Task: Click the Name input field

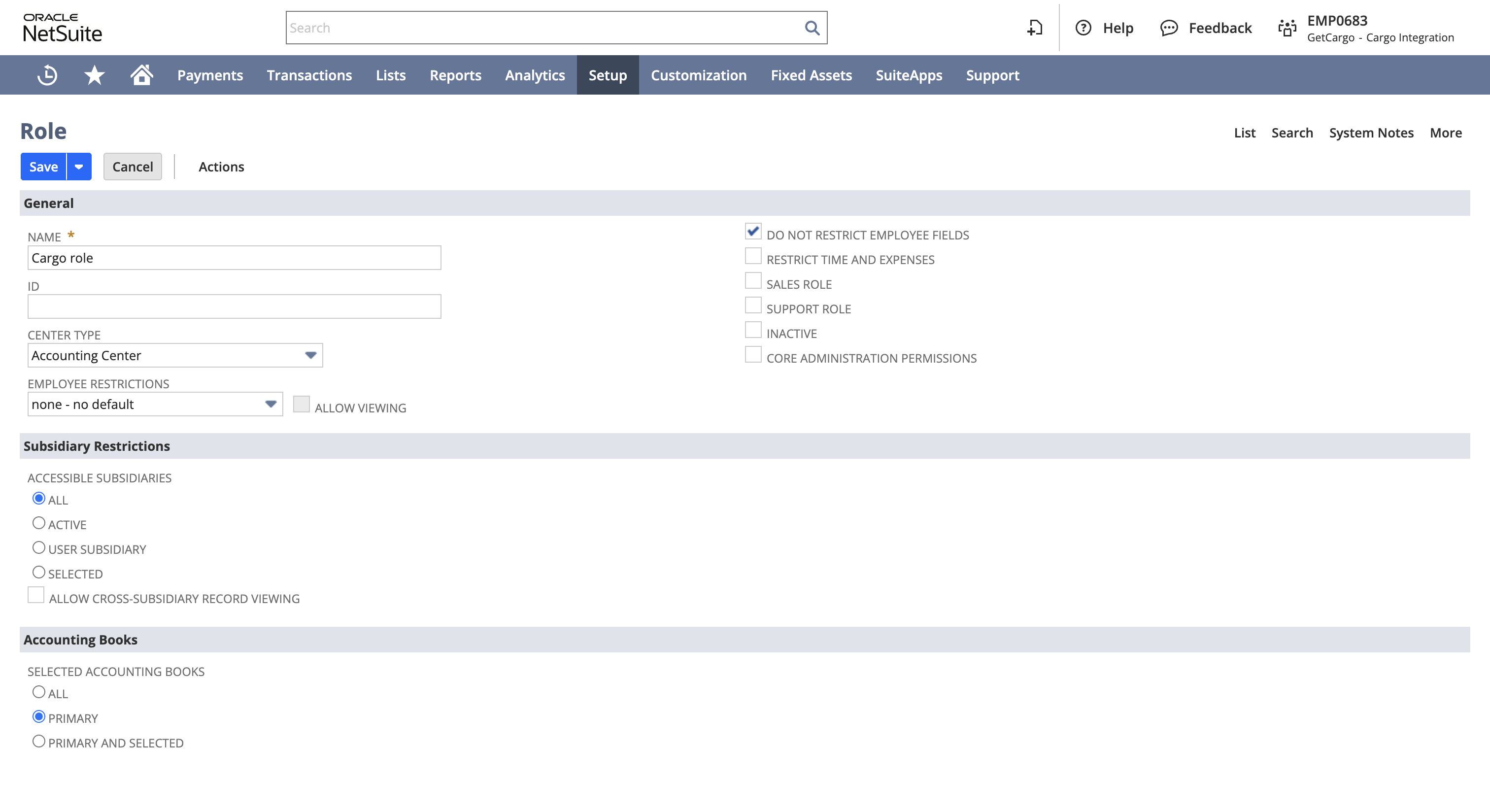Action: (234, 258)
